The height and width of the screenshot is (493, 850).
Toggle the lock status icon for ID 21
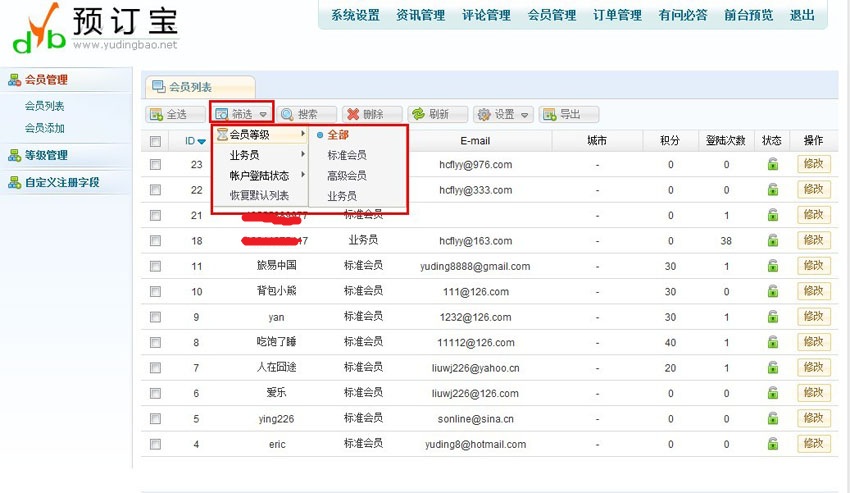pyautogui.click(x=772, y=215)
